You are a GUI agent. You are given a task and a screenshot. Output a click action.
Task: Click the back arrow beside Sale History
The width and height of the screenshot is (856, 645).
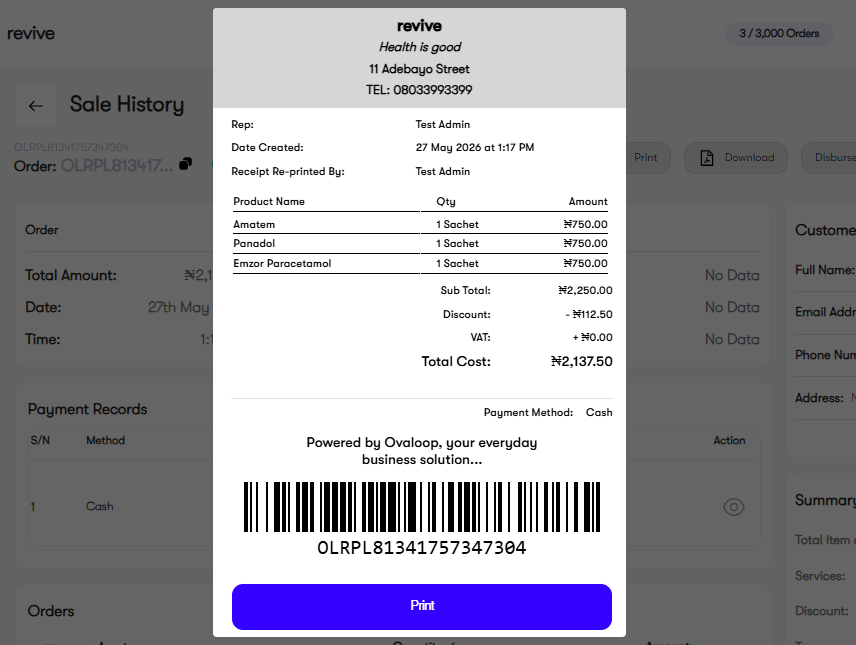tap(36, 106)
